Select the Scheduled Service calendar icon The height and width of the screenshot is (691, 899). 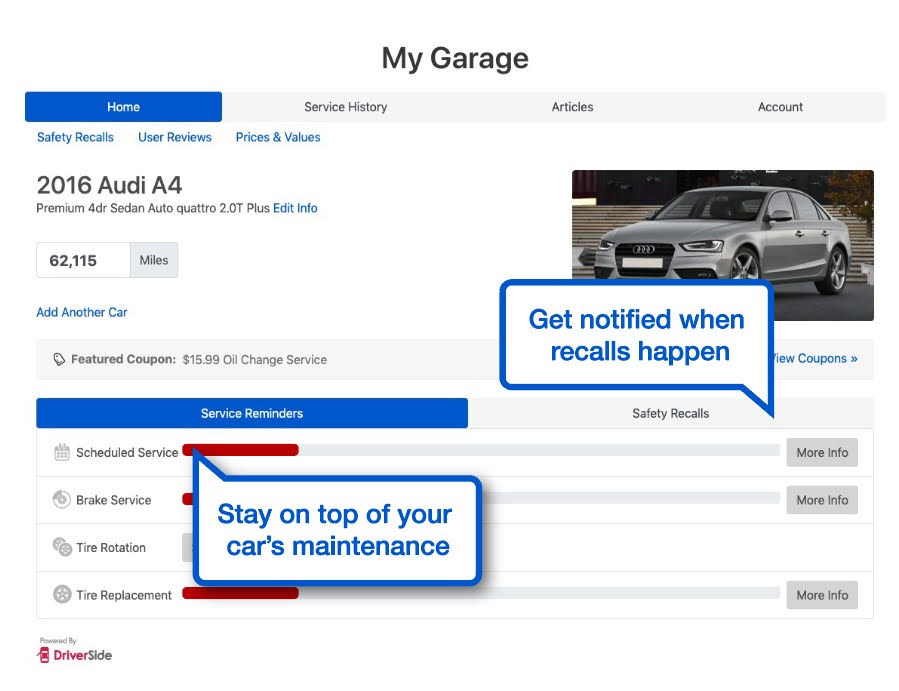coord(62,451)
